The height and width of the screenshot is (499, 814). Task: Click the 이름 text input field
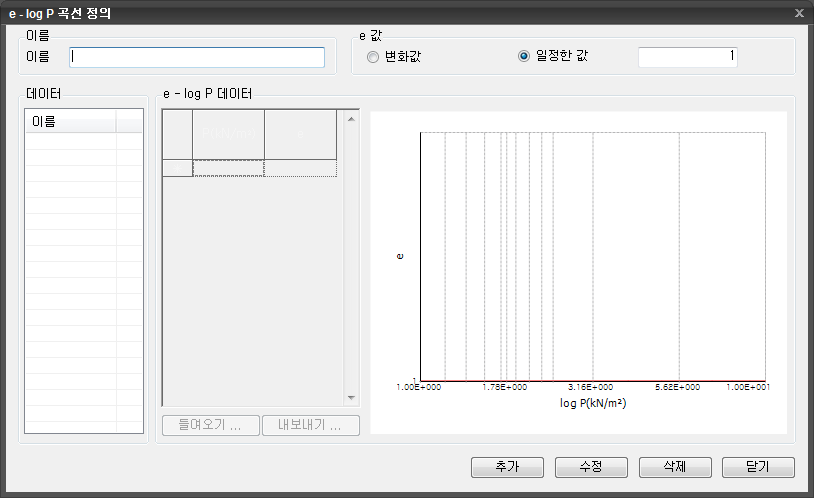(x=197, y=57)
